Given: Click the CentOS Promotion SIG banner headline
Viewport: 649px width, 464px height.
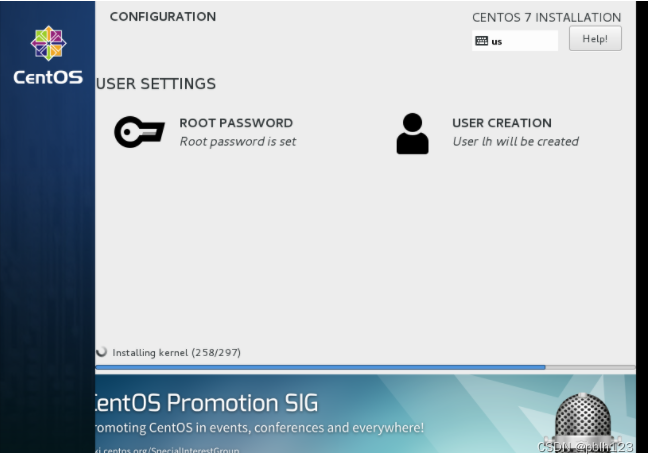Looking at the screenshot, I should point(206,403).
